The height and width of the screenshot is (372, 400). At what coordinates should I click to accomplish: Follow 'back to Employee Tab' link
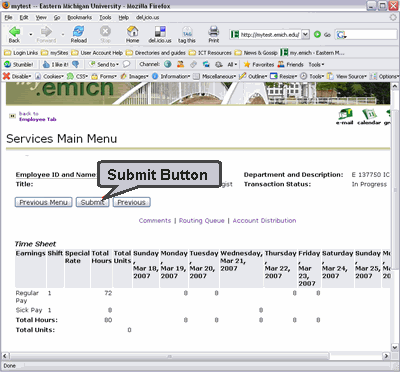(x=37, y=116)
